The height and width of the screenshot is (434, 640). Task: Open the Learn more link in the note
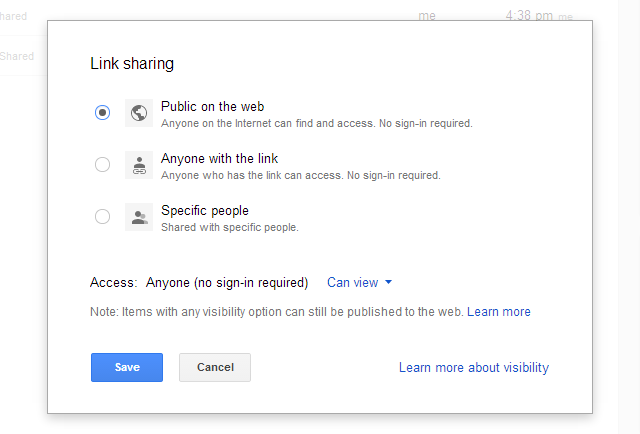(x=499, y=312)
